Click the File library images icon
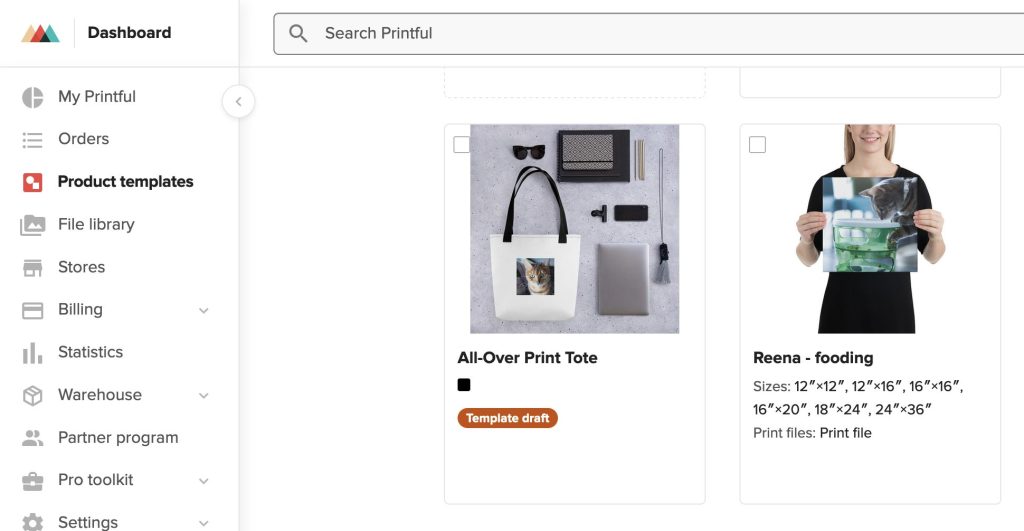Viewport: 1024px width, 531px height. (x=33, y=225)
